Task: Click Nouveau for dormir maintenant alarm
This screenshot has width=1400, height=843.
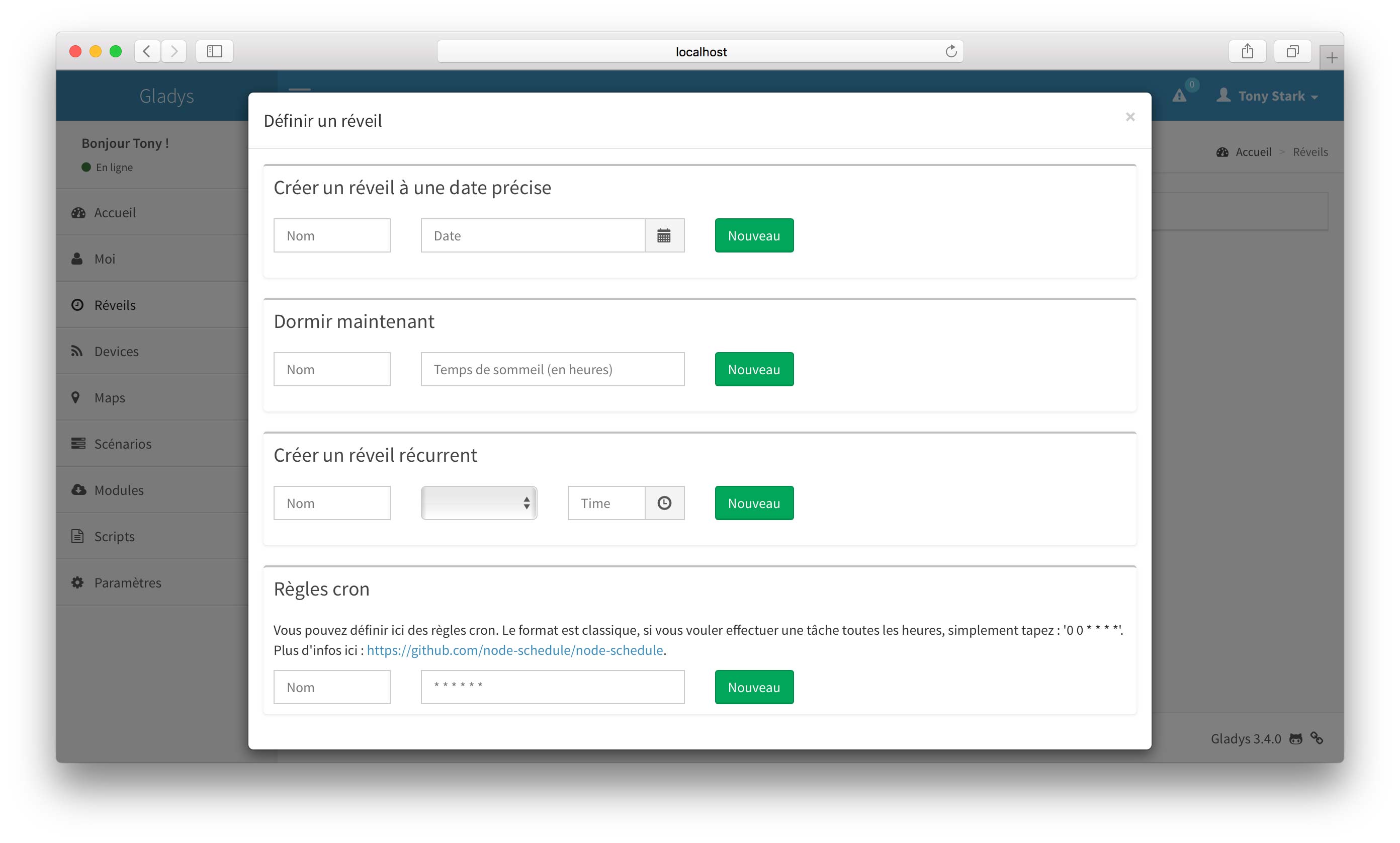Action: click(753, 369)
